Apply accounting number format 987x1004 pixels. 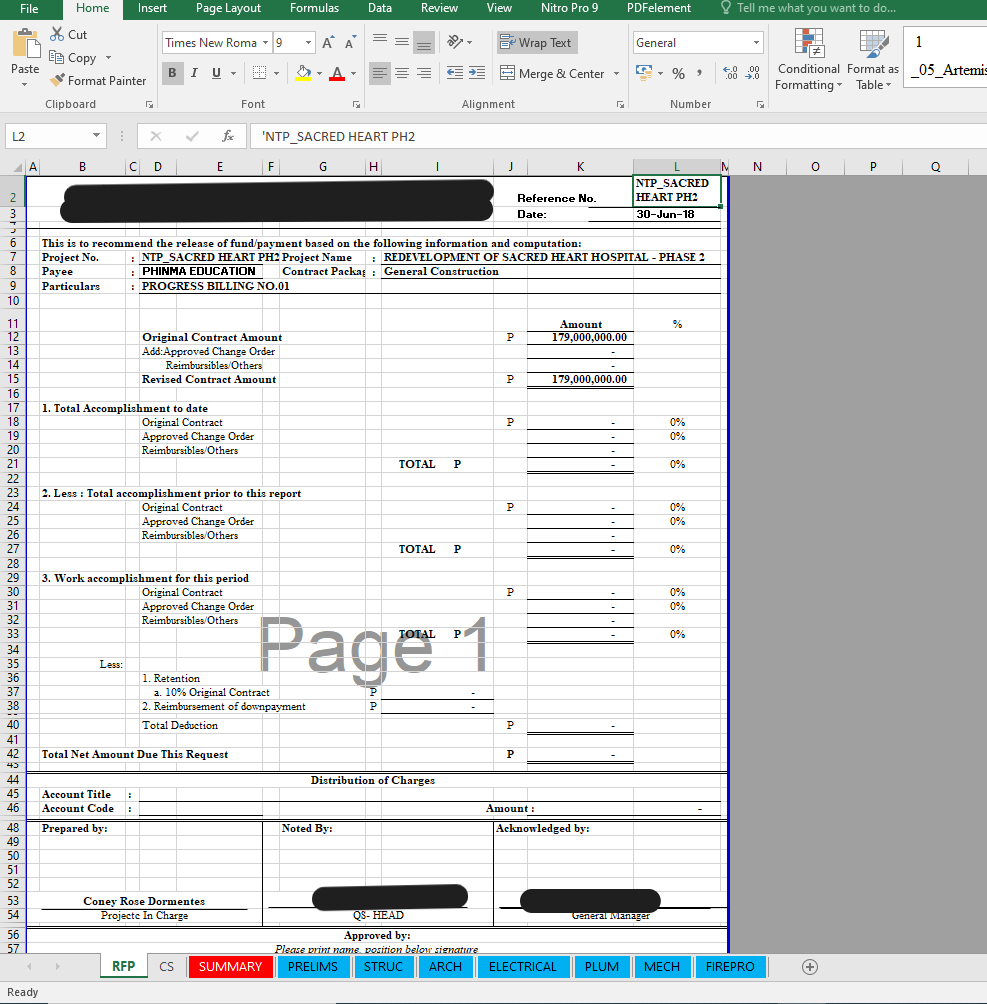coord(644,73)
